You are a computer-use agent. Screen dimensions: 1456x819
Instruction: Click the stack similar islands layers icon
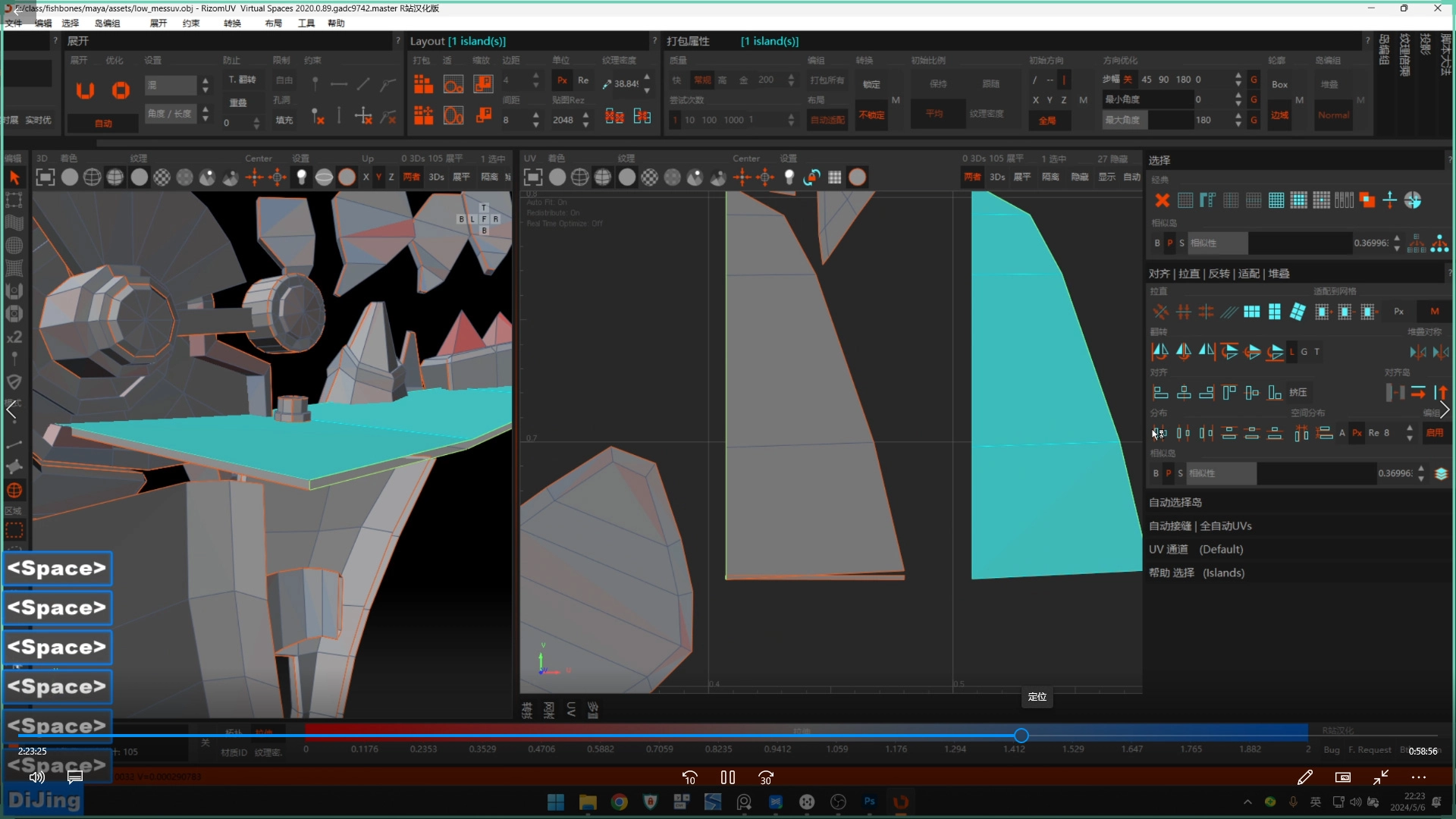click(1441, 473)
